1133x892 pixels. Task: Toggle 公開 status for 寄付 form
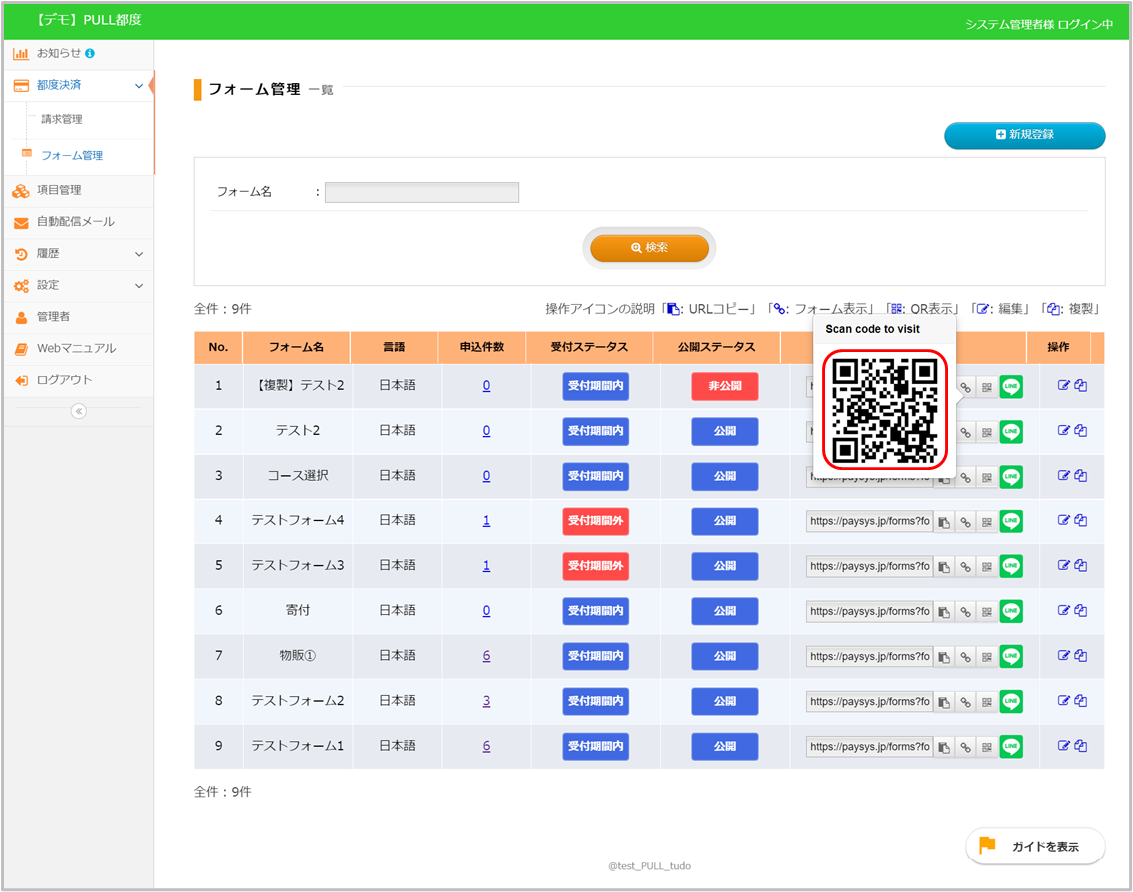click(724, 611)
